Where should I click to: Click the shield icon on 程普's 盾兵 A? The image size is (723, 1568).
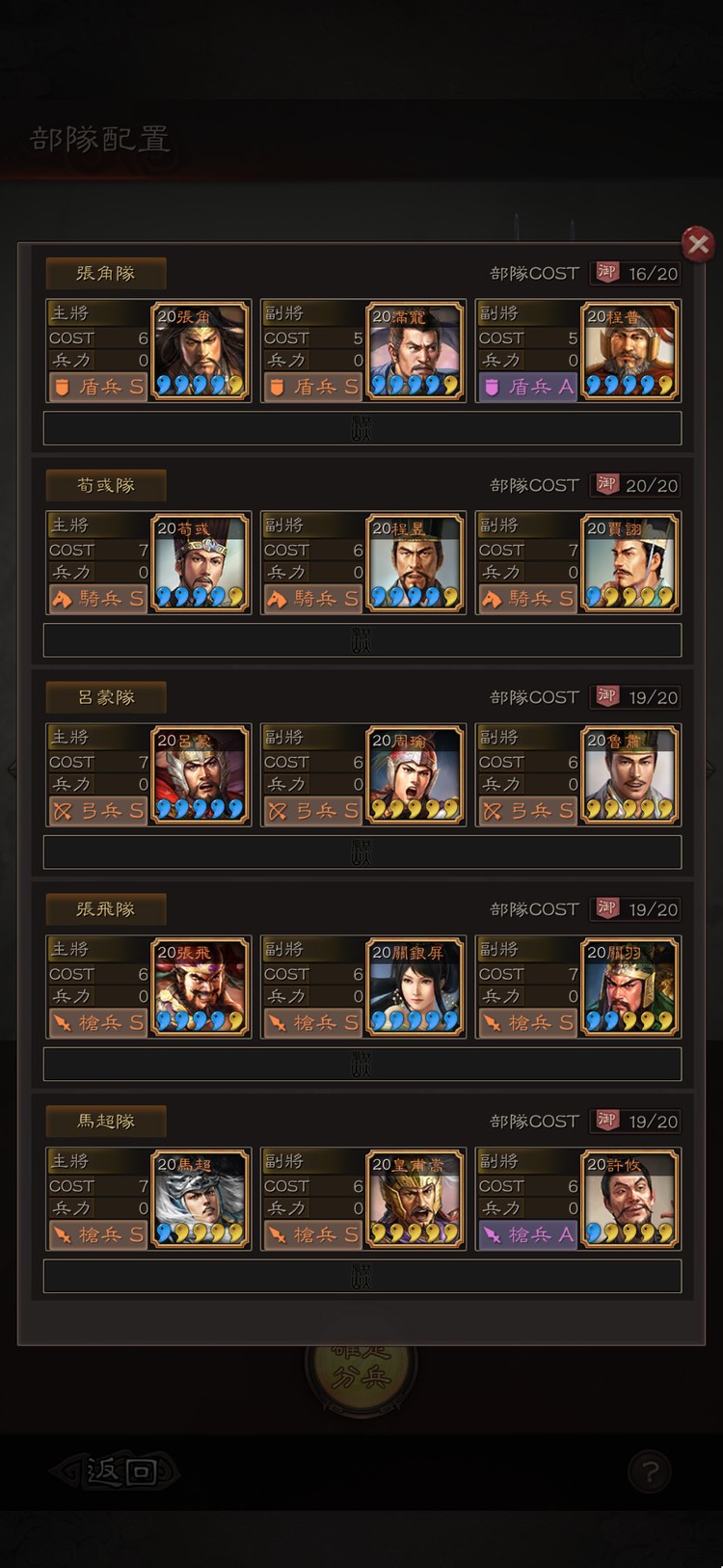pos(492,387)
